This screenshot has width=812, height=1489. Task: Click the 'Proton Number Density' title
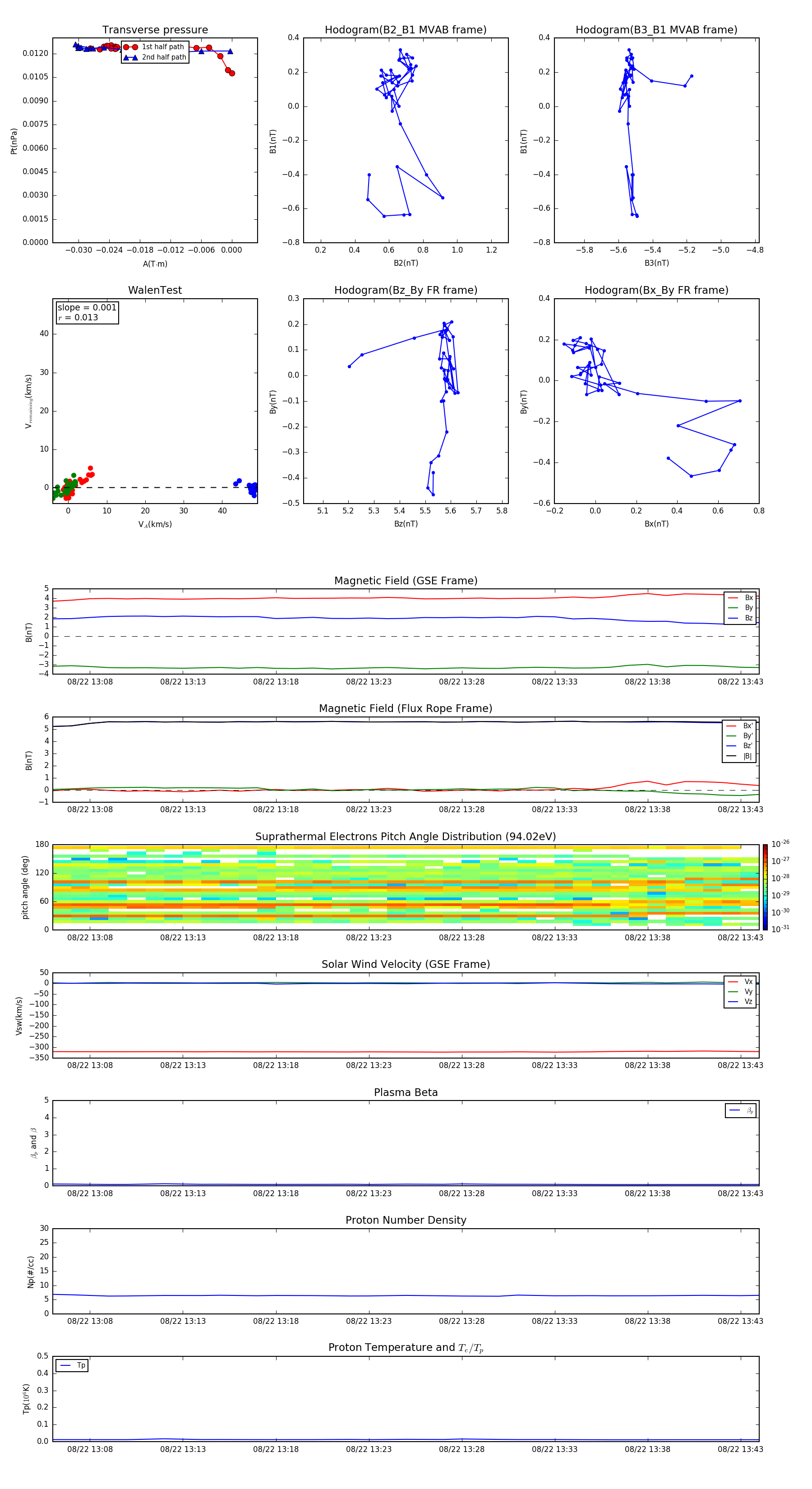click(x=406, y=1220)
